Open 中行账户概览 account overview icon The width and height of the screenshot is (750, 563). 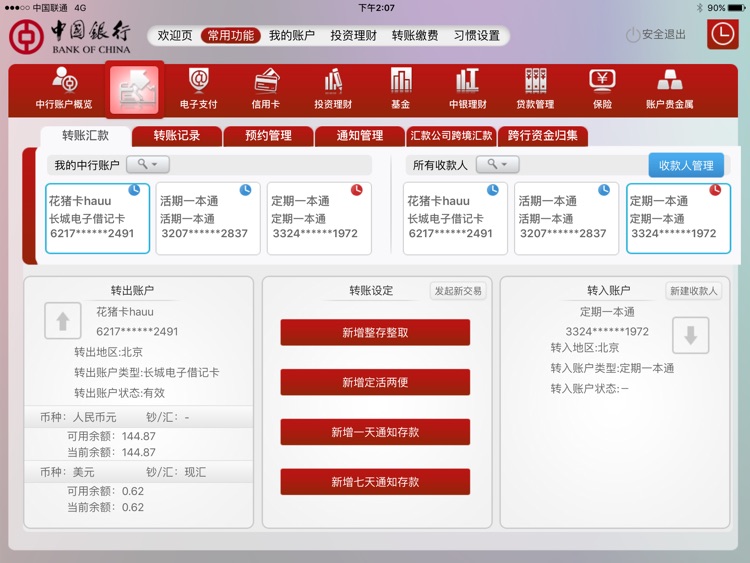tap(64, 88)
